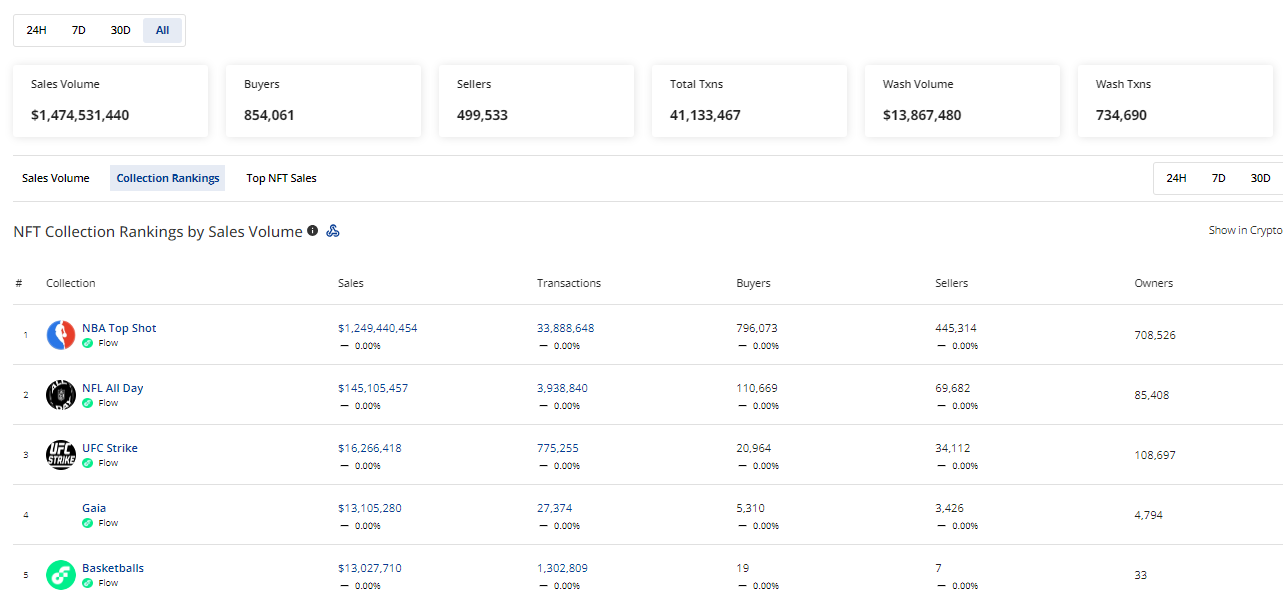Viewport: 1283px width, 596px height.
Task: Click the webhook icon next to the rankings heading
Action: pos(333,231)
